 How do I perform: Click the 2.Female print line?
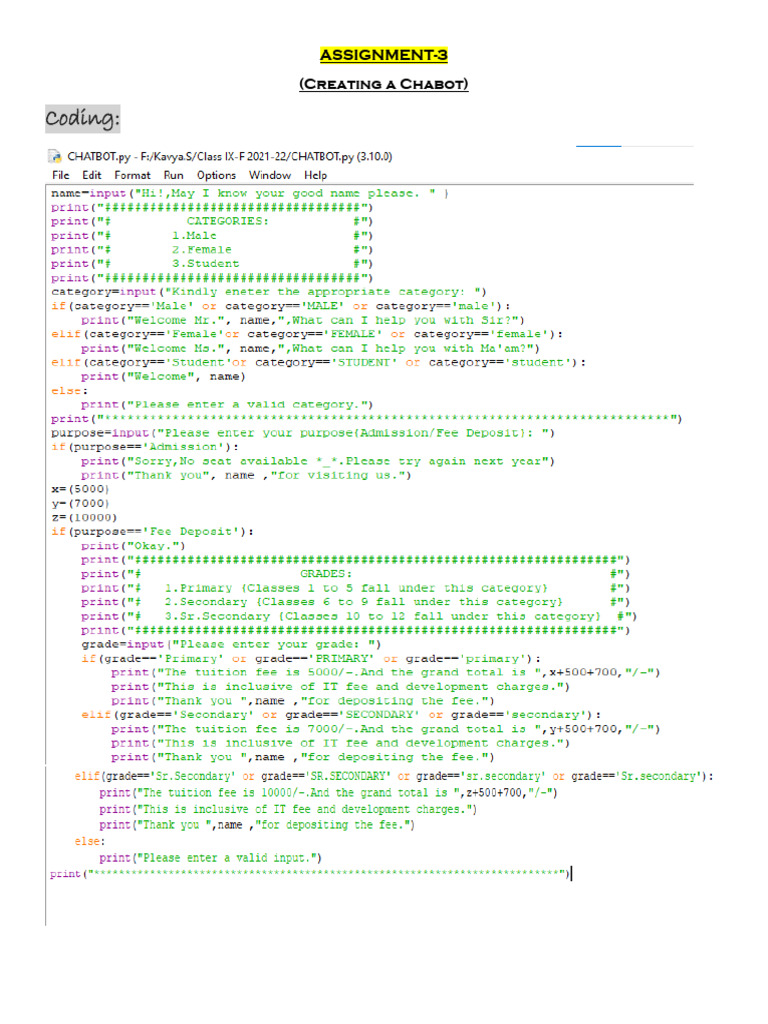pos(212,249)
